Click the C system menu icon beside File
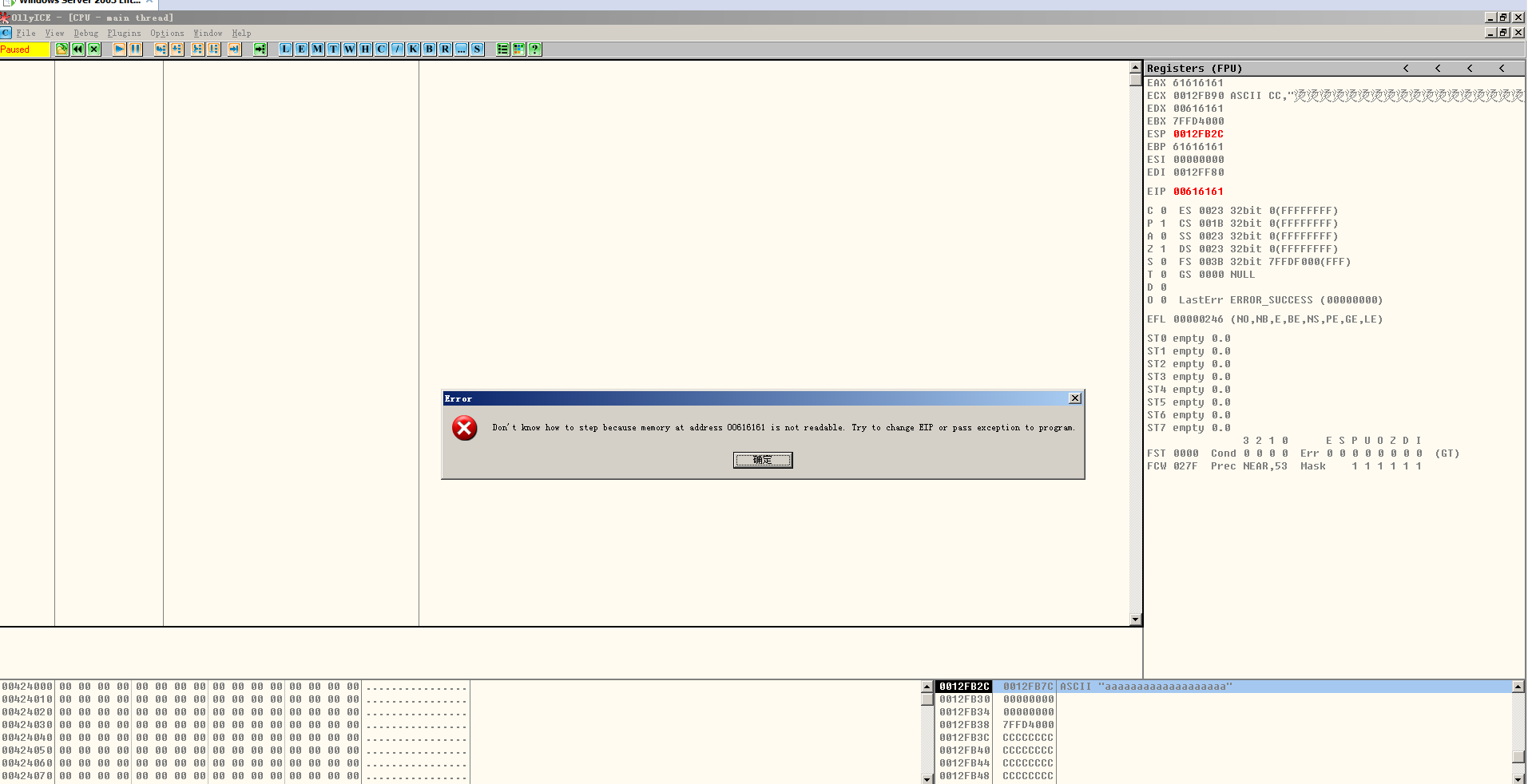 click(x=6, y=33)
